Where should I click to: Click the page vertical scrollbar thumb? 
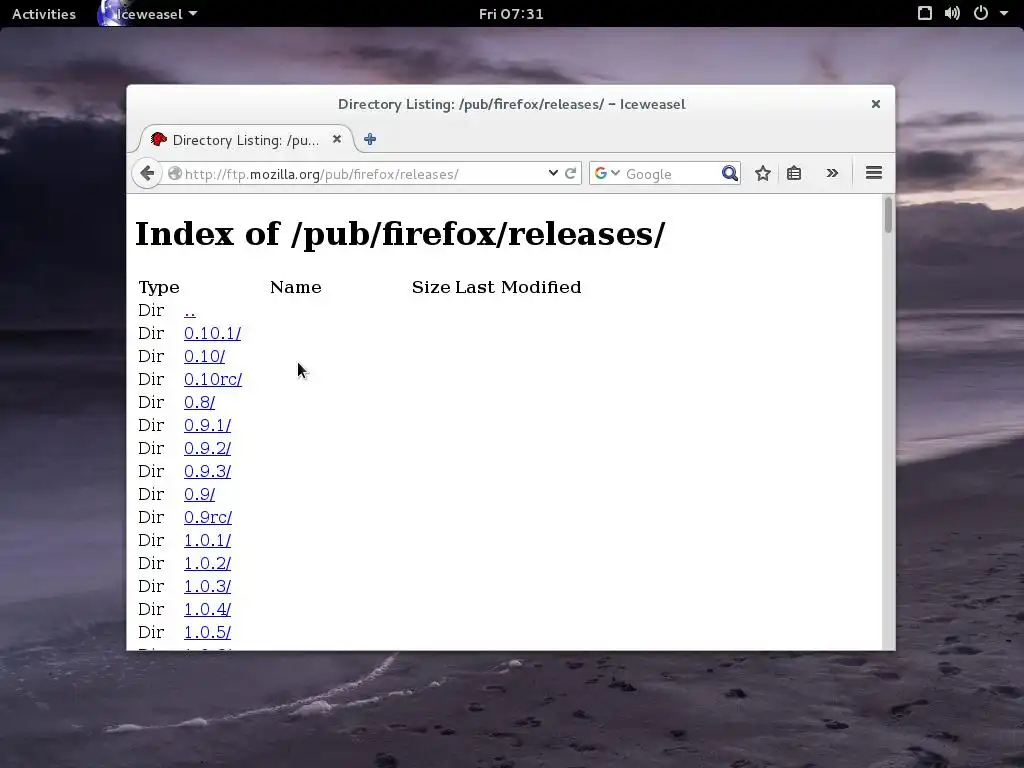coord(888,215)
